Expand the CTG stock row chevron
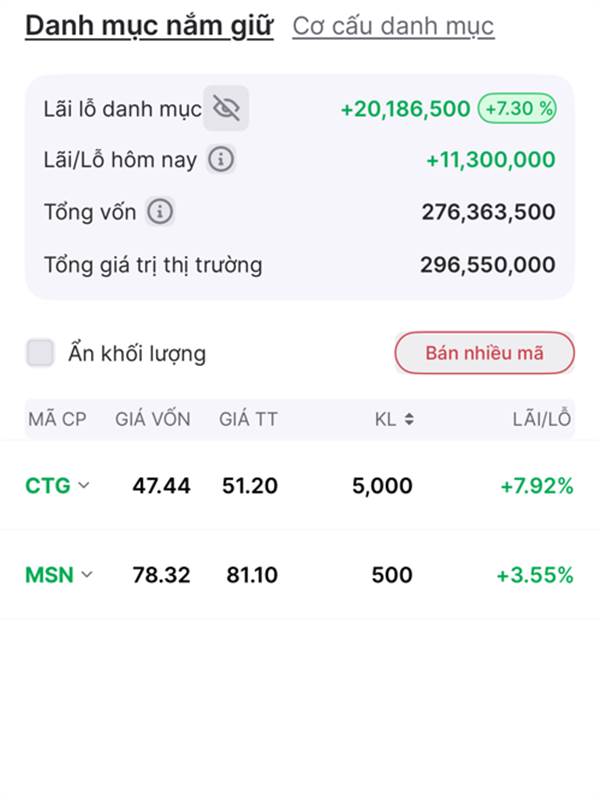600x800 pixels. pyautogui.click(x=84, y=485)
